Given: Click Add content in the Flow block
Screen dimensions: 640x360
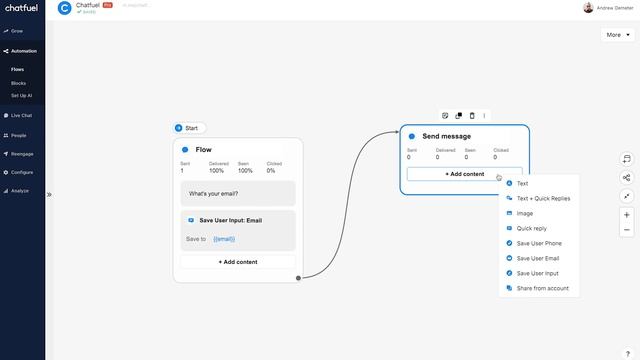Looking at the screenshot, I should (x=238, y=262).
